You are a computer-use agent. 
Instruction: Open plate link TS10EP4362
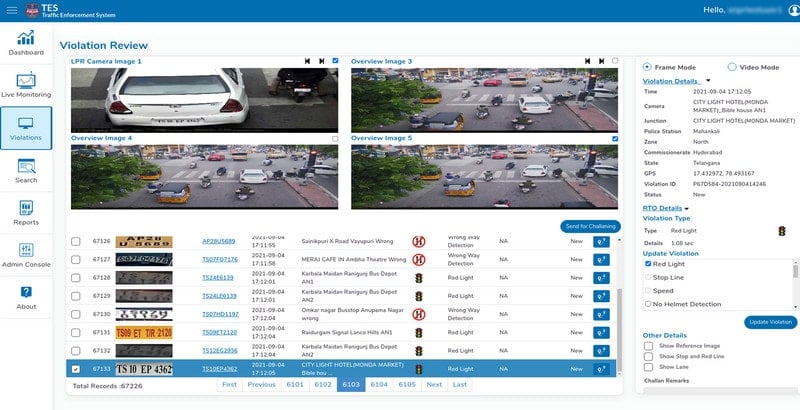(x=220, y=369)
